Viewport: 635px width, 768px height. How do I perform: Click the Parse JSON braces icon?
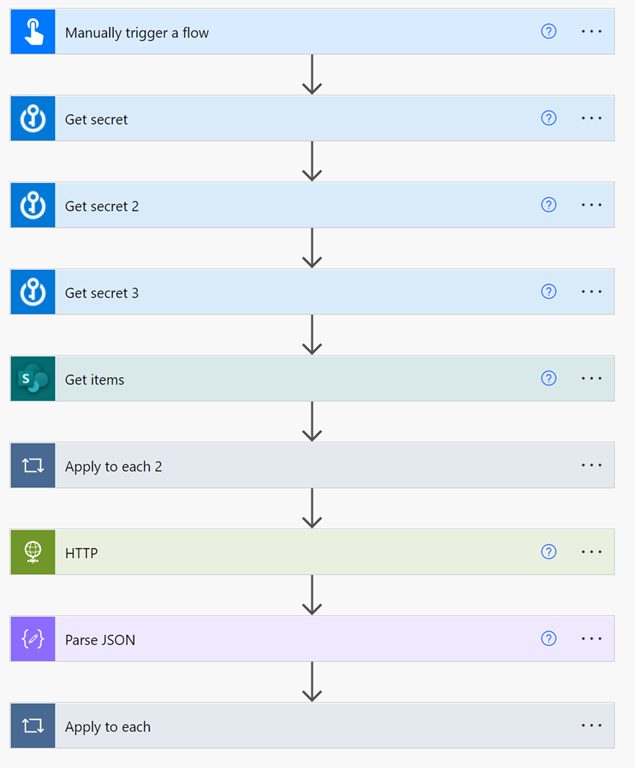33,639
